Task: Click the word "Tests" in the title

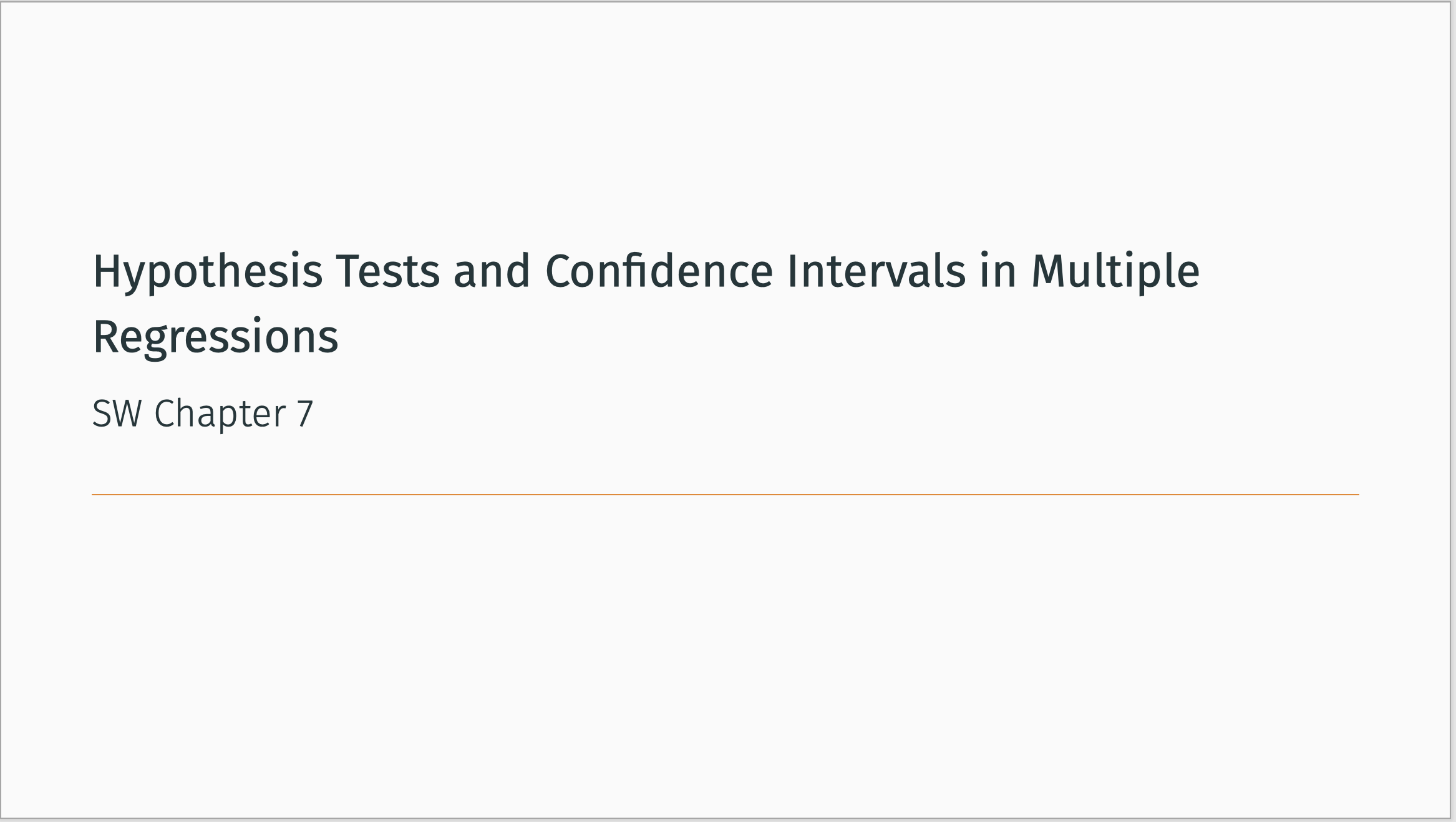Action: click(387, 272)
